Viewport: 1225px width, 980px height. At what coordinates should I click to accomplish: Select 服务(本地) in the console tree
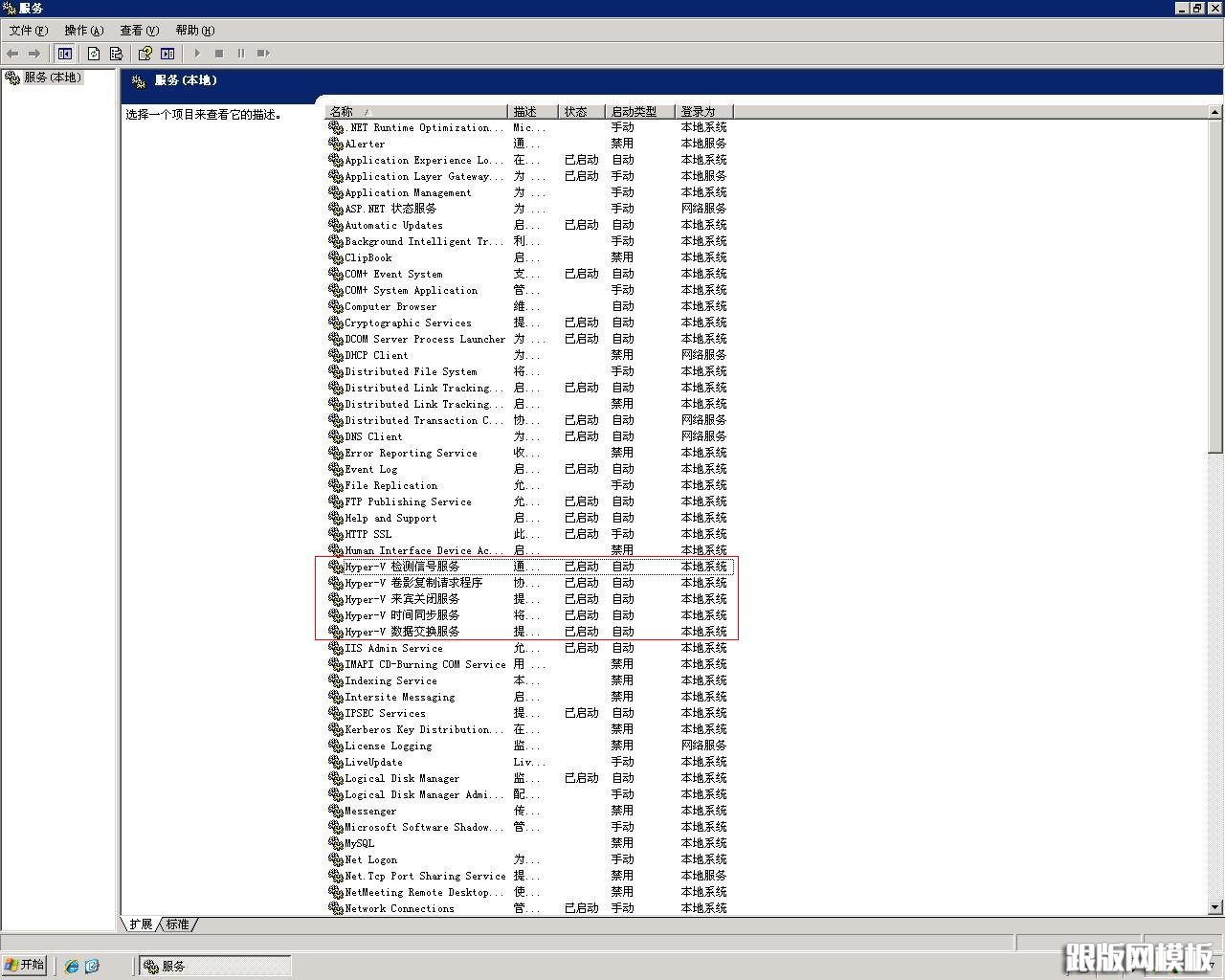click(53, 78)
